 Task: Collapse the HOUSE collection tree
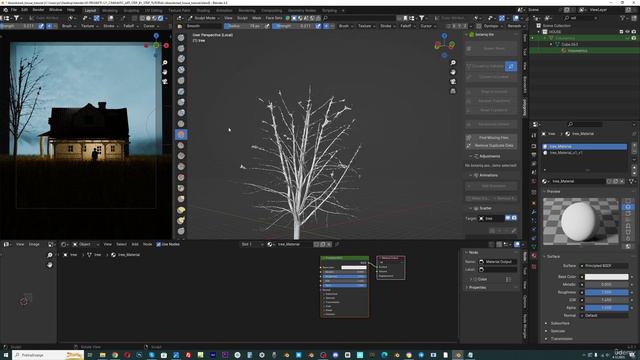click(x=539, y=31)
